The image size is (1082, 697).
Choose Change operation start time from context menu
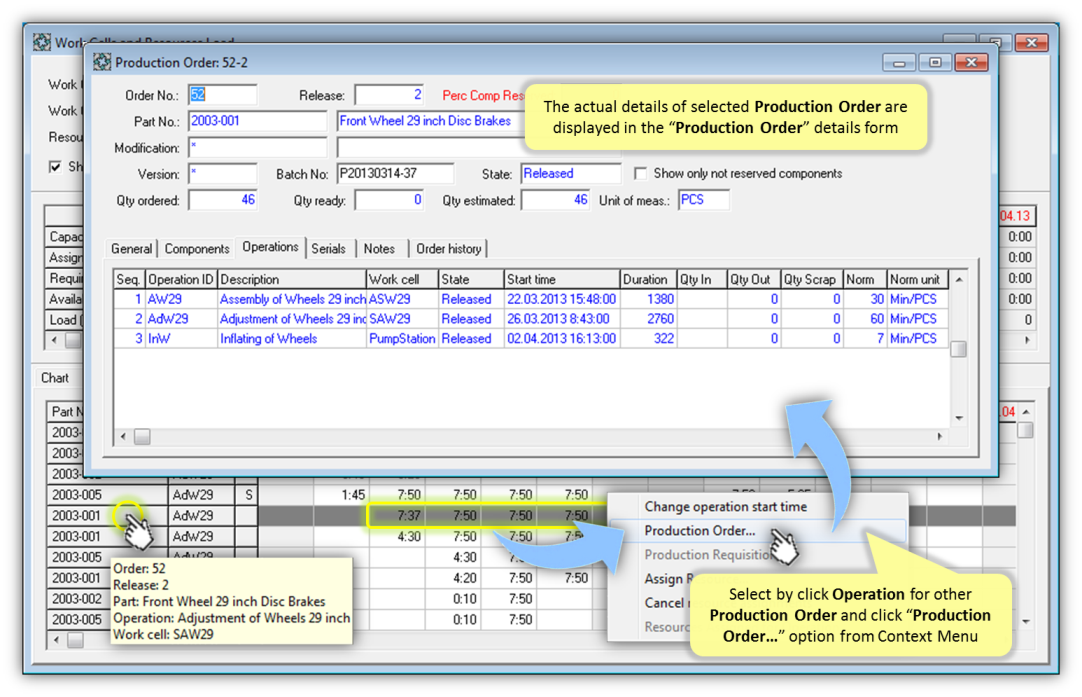[x=725, y=507]
